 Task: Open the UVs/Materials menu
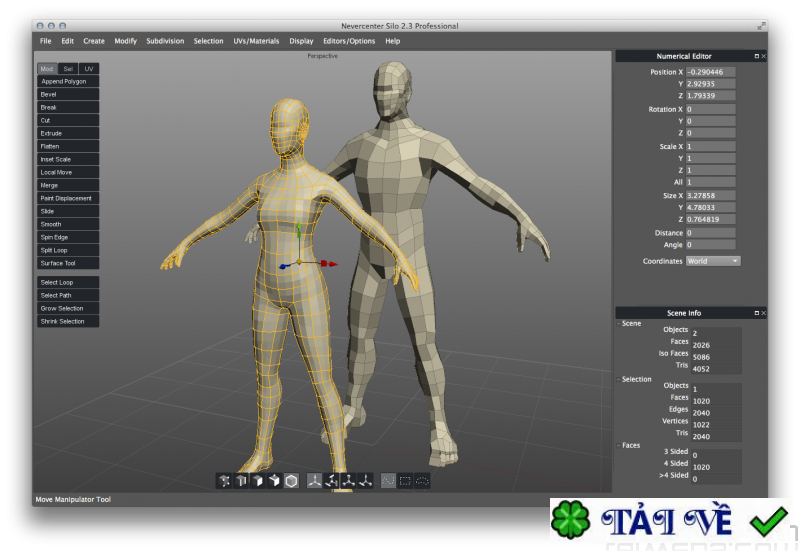click(x=256, y=41)
